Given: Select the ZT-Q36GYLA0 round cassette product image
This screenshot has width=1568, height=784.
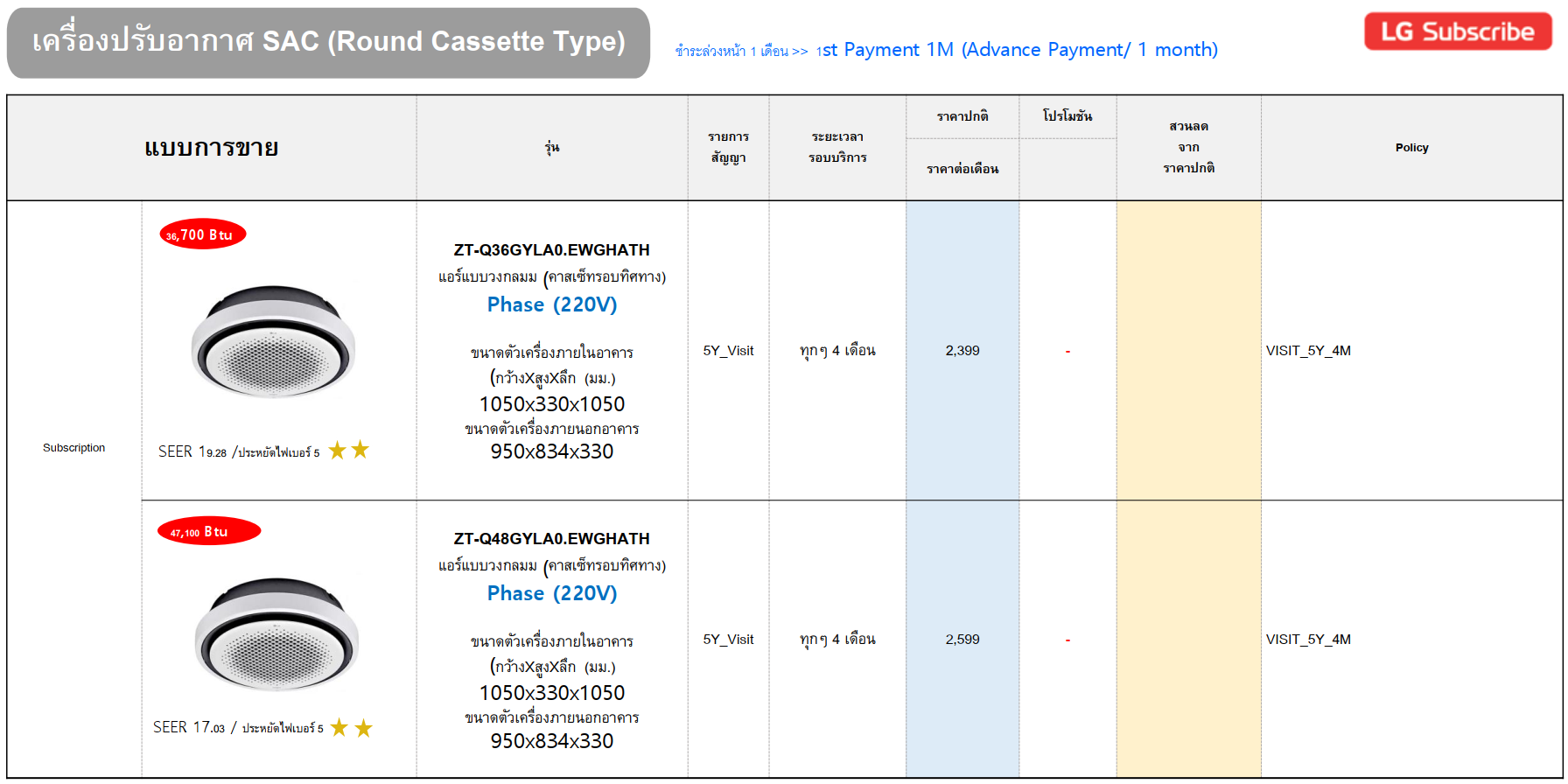Looking at the screenshot, I should click(x=273, y=342).
